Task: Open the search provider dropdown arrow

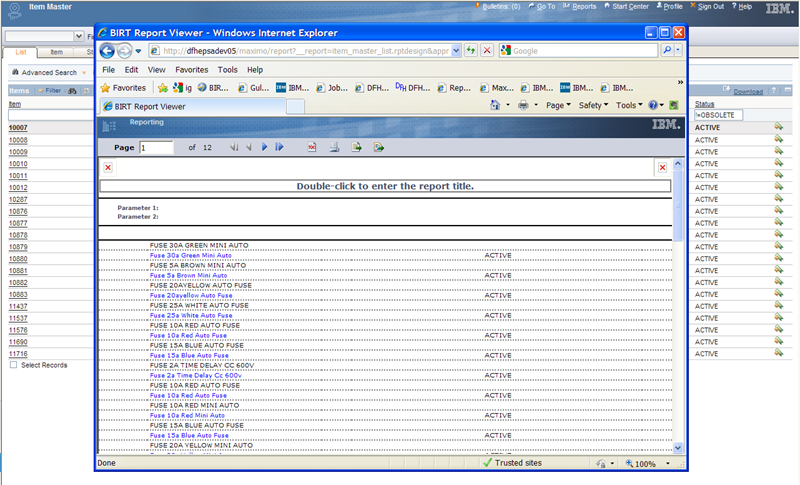Action: point(678,50)
